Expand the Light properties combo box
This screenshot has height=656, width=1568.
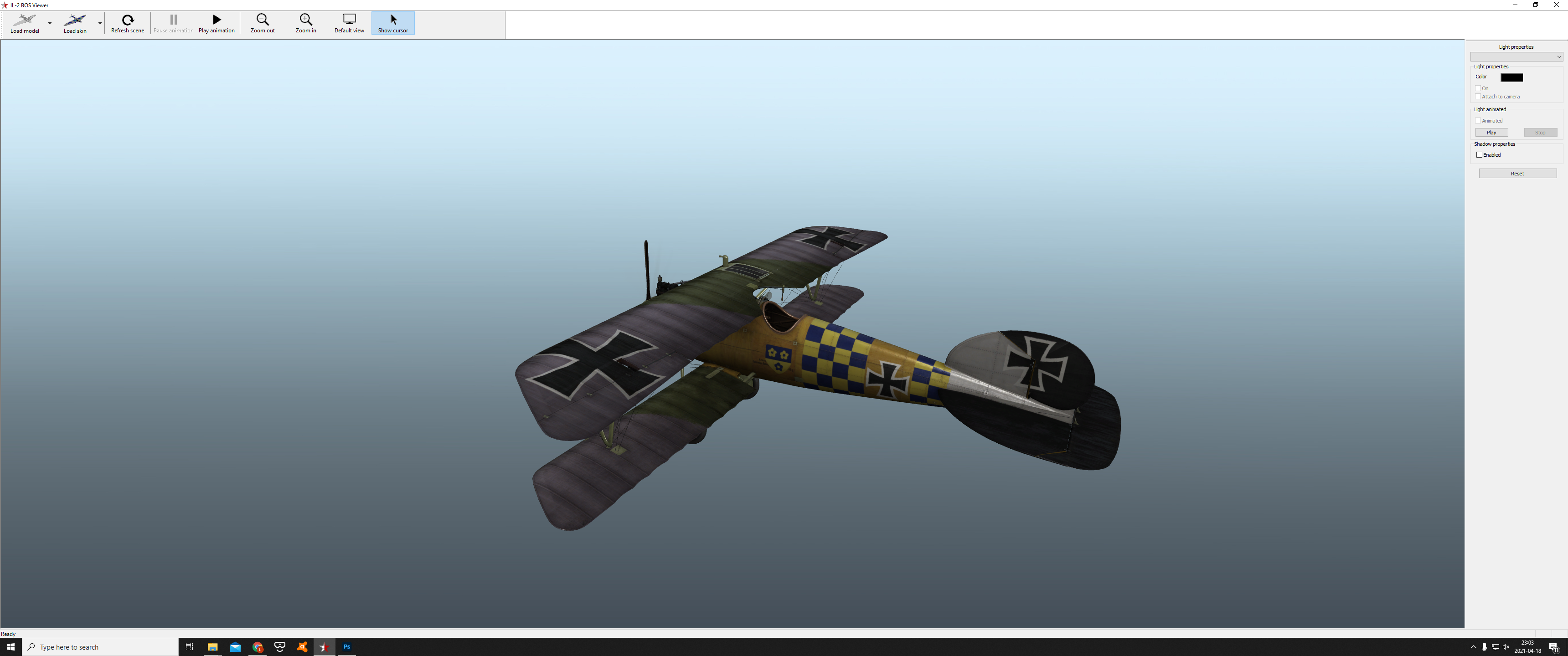point(1516,56)
